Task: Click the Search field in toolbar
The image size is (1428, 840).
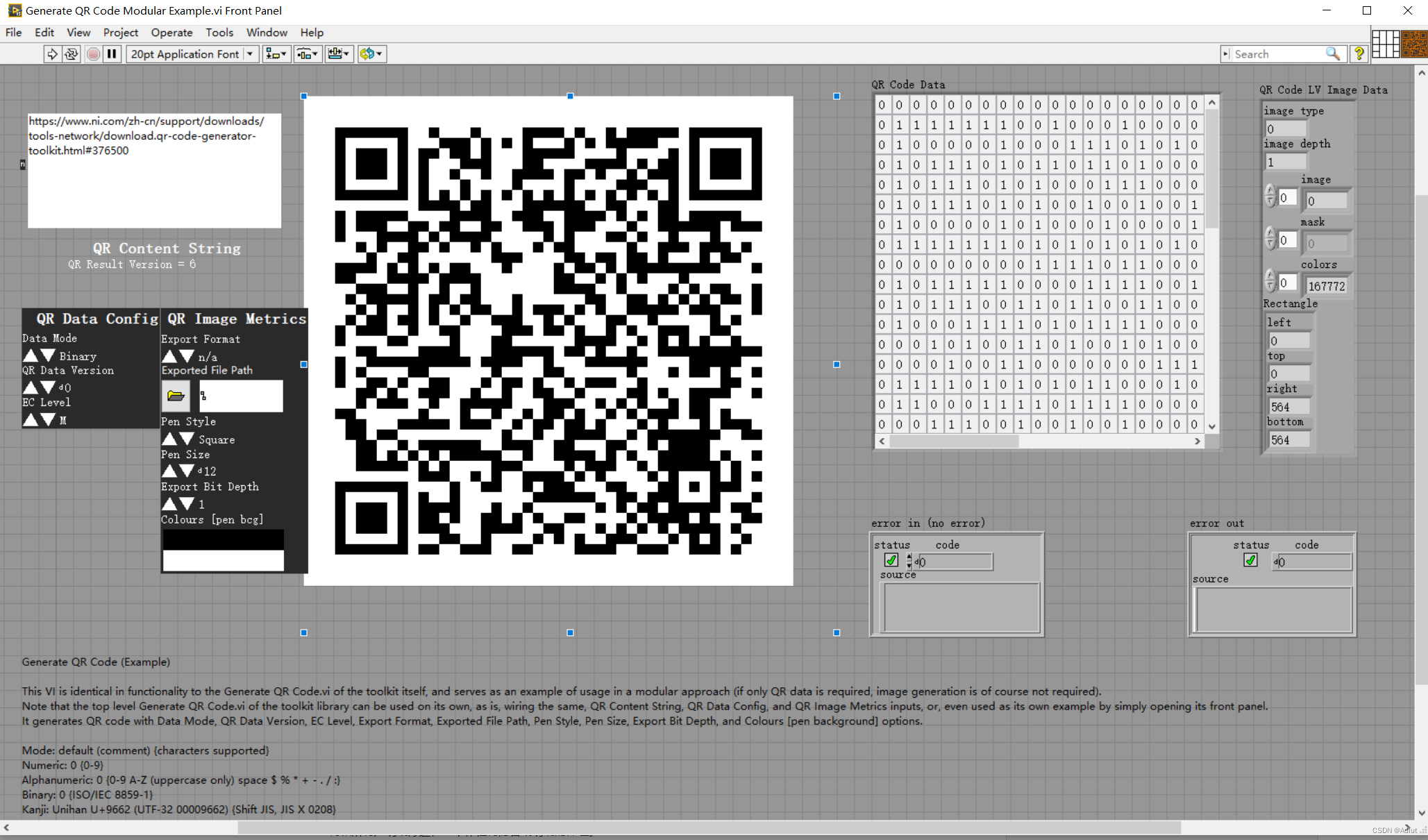Action: (1276, 54)
